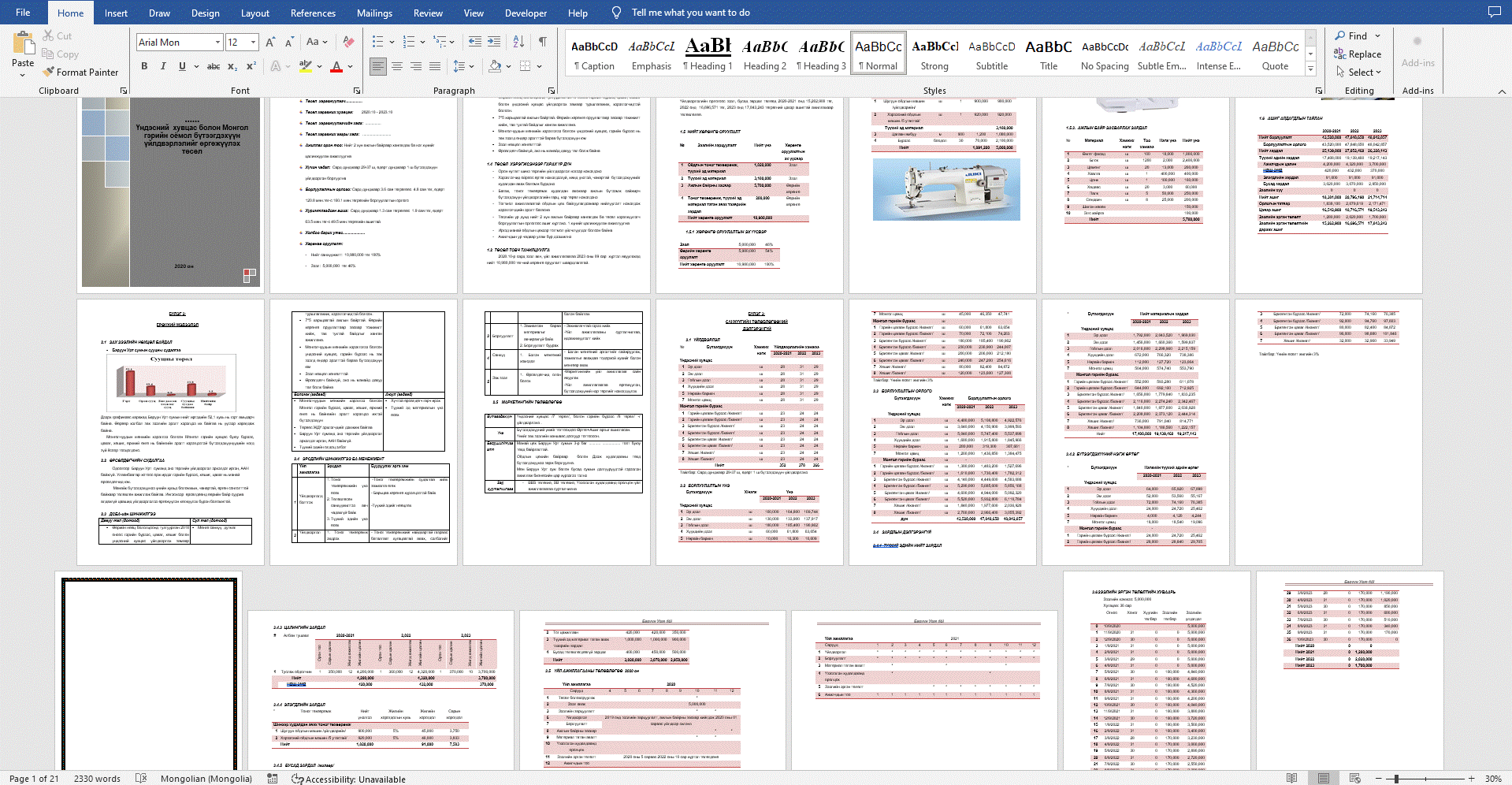Open the File tab
Screen dimensions: 1512x785
(x=23, y=12)
